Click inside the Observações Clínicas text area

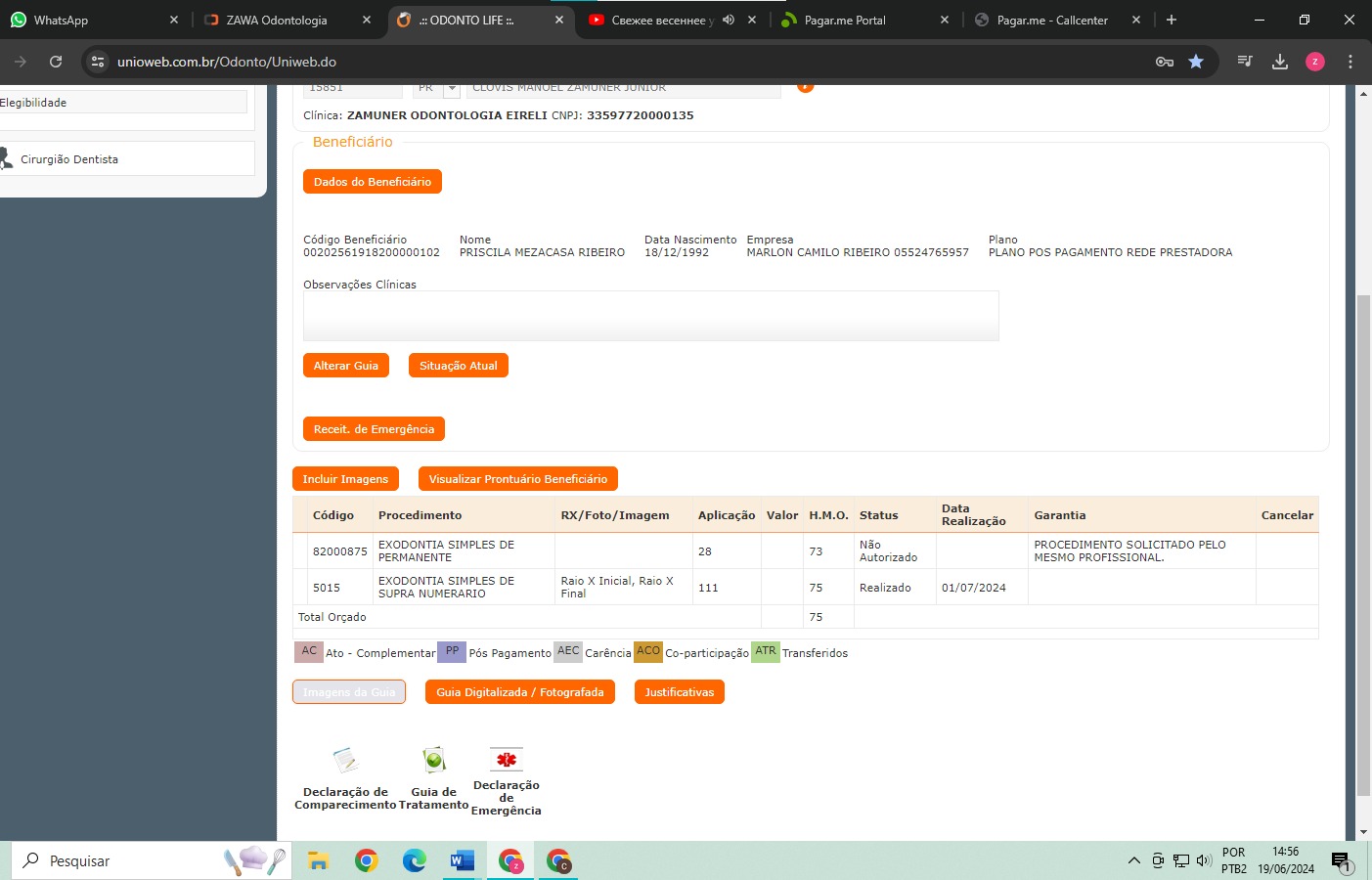tap(650, 316)
